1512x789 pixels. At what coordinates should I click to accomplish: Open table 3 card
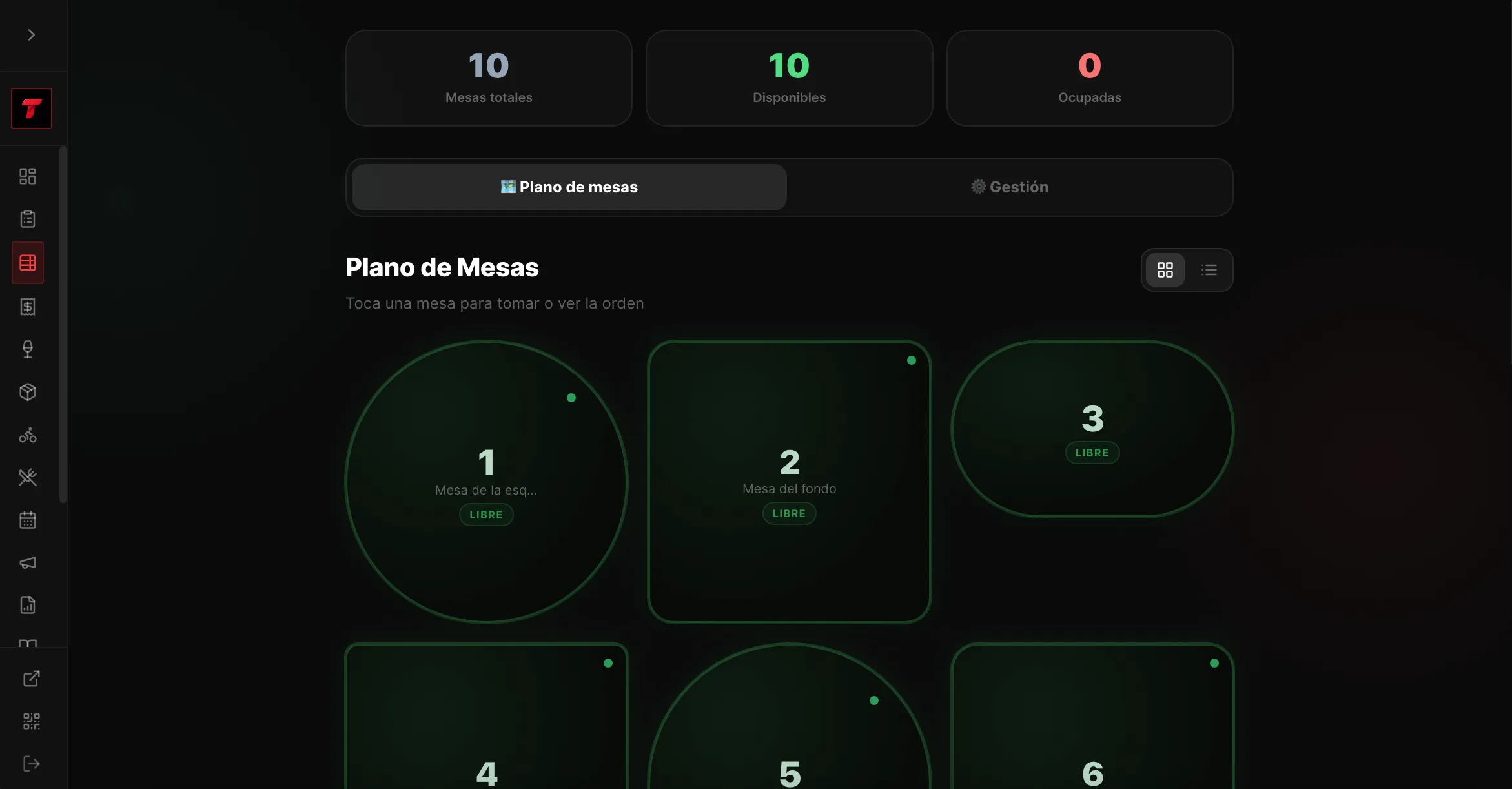coord(1092,429)
